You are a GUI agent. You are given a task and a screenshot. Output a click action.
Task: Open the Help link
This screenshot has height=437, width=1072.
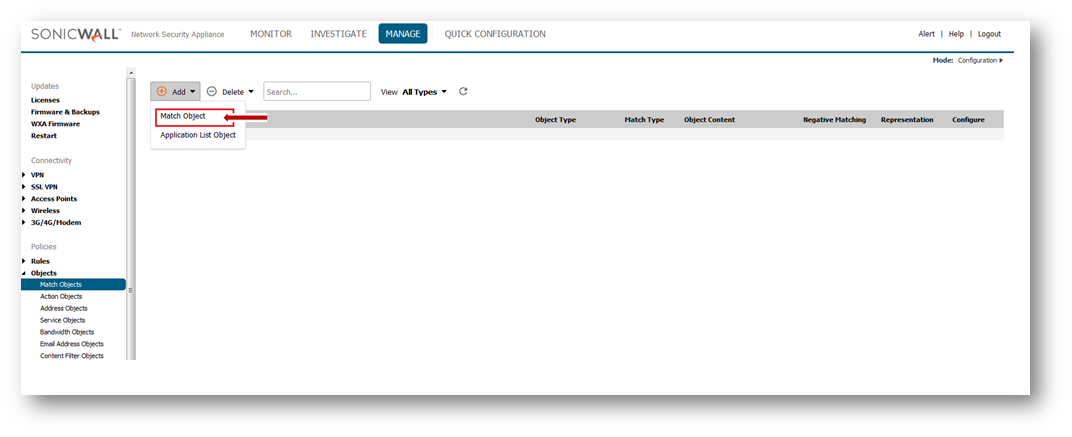(956, 34)
